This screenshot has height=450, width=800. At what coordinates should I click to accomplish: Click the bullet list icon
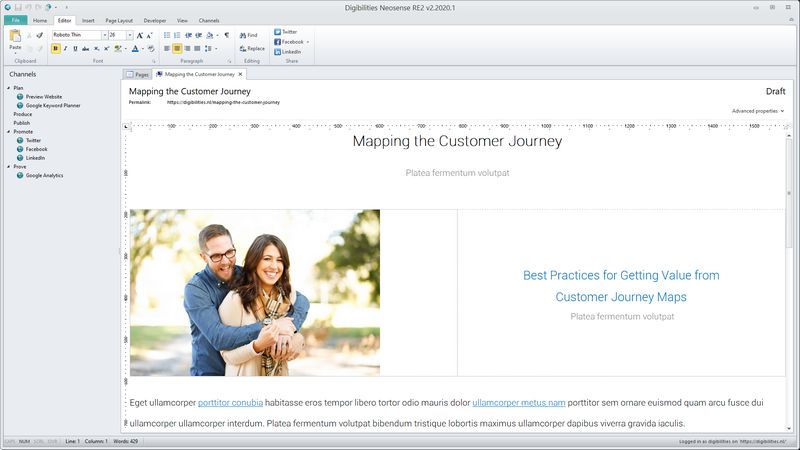point(167,35)
